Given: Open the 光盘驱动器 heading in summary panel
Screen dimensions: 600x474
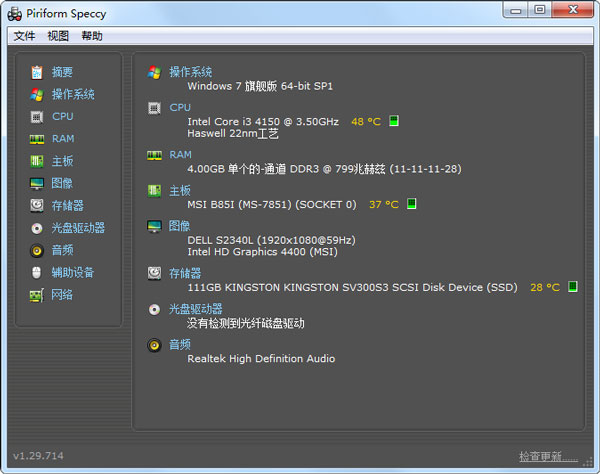Looking at the screenshot, I should tap(196, 309).
